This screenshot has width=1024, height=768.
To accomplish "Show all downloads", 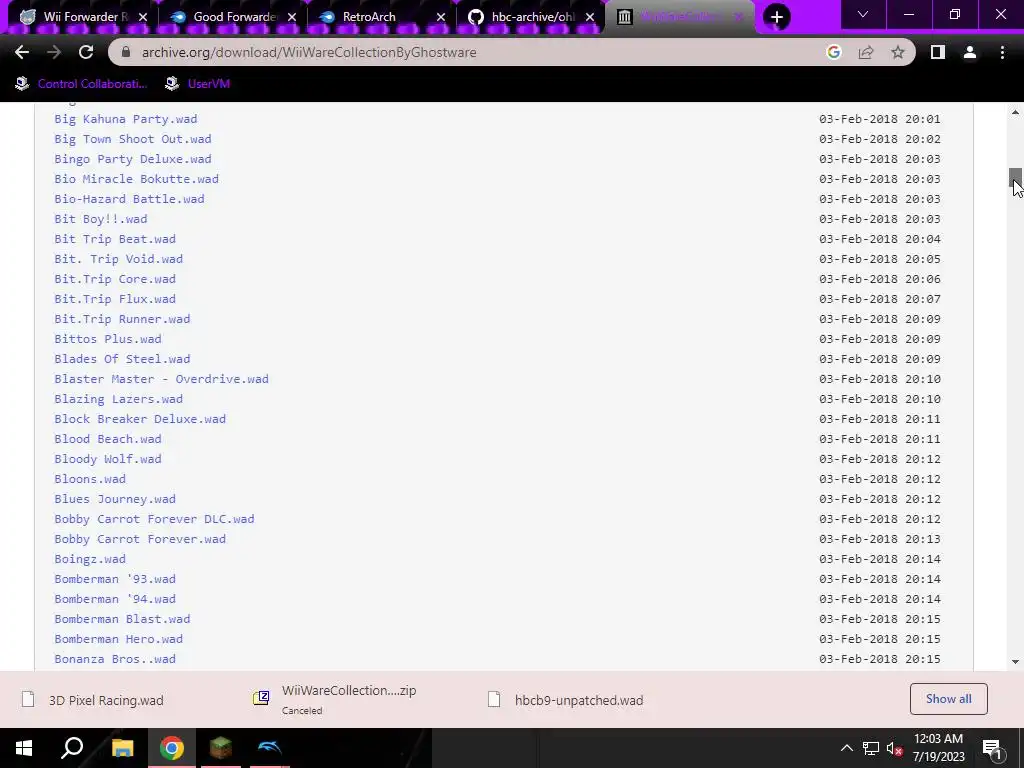I will [x=948, y=699].
